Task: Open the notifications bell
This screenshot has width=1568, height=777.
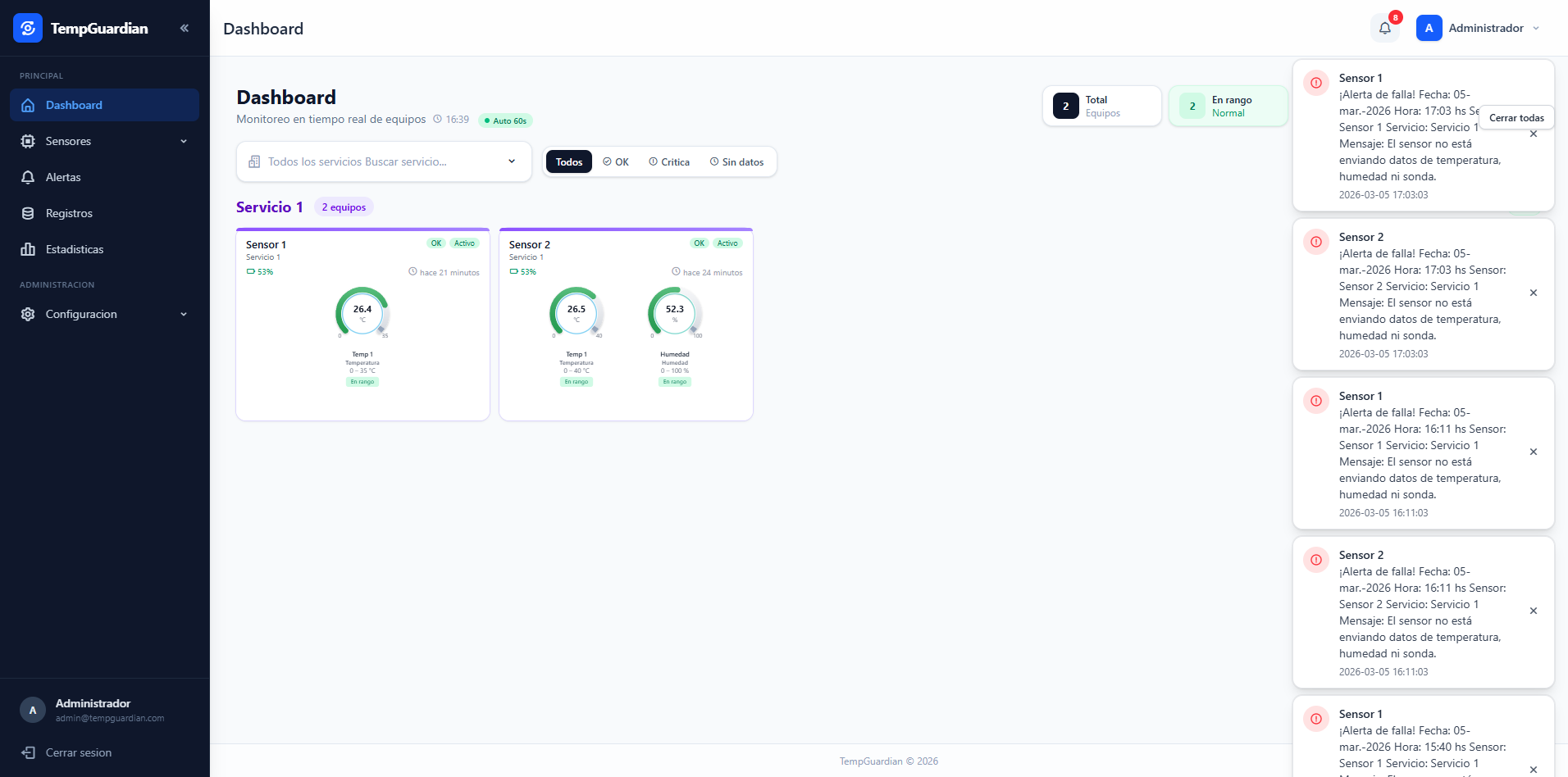Action: tap(1385, 28)
